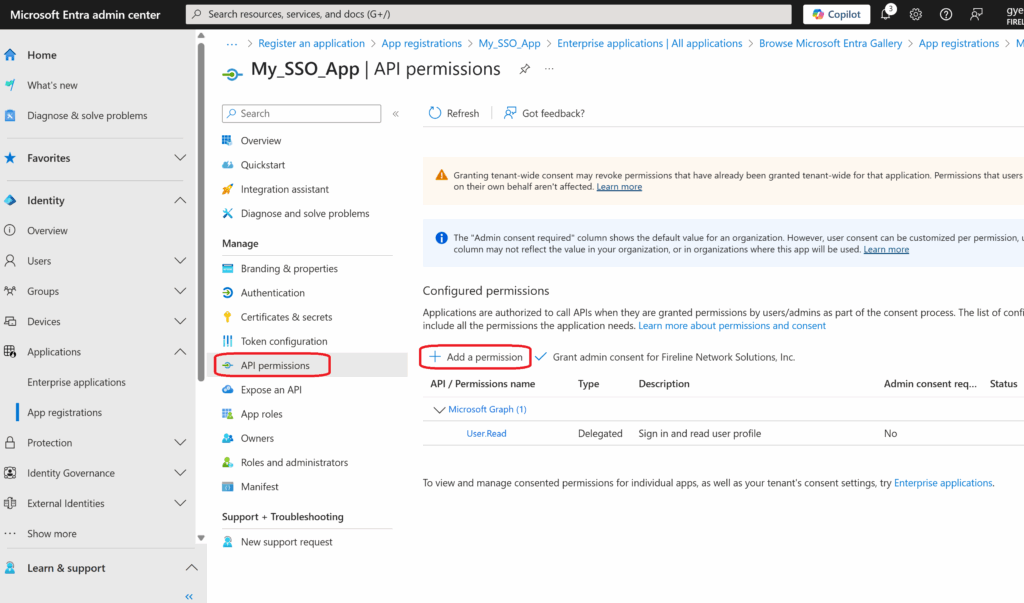This screenshot has height=603, width=1024.
Task: Click the Admin consent req... column header
Action: [930, 383]
